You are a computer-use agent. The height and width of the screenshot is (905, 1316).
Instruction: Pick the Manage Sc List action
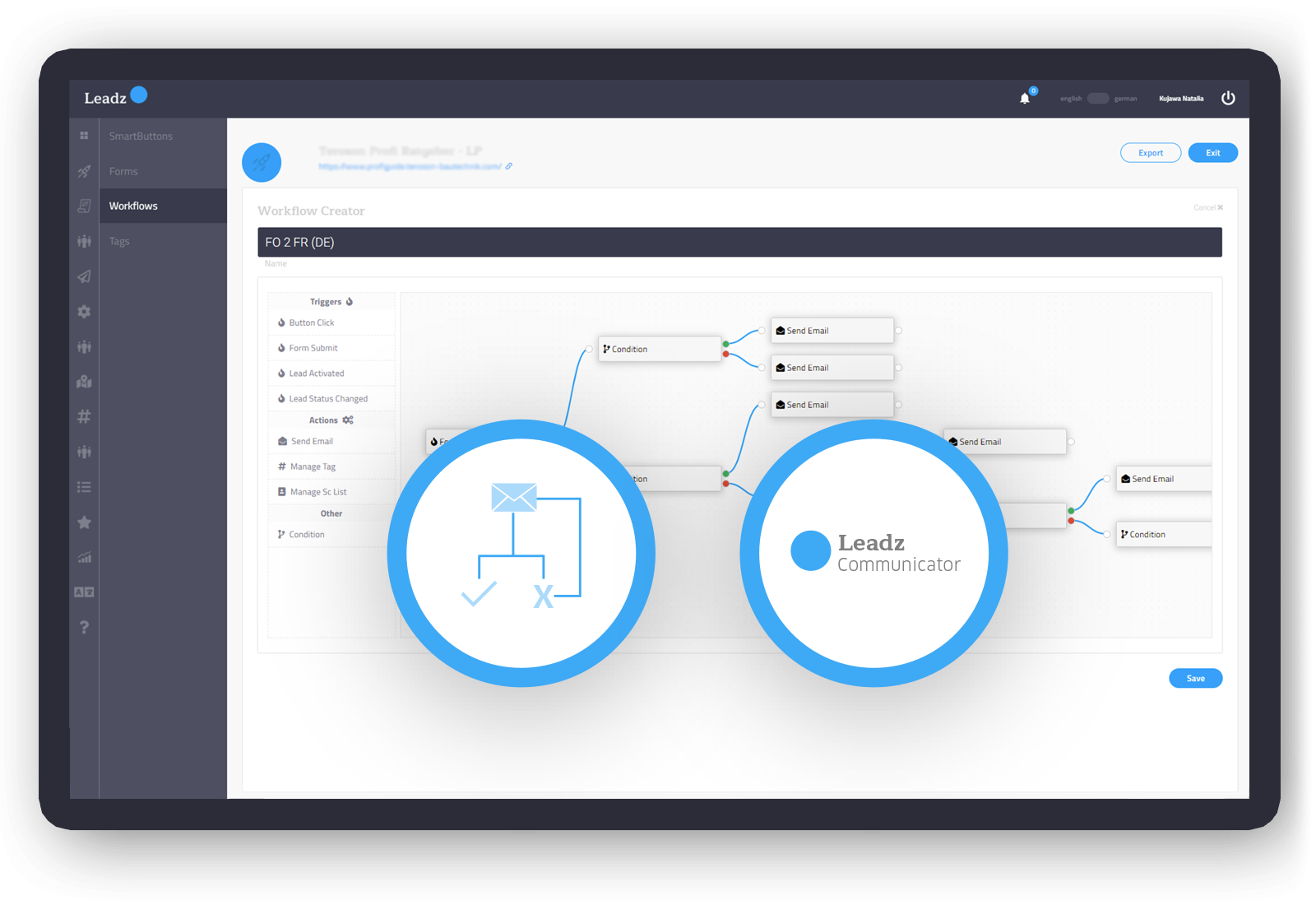pos(331,492)
